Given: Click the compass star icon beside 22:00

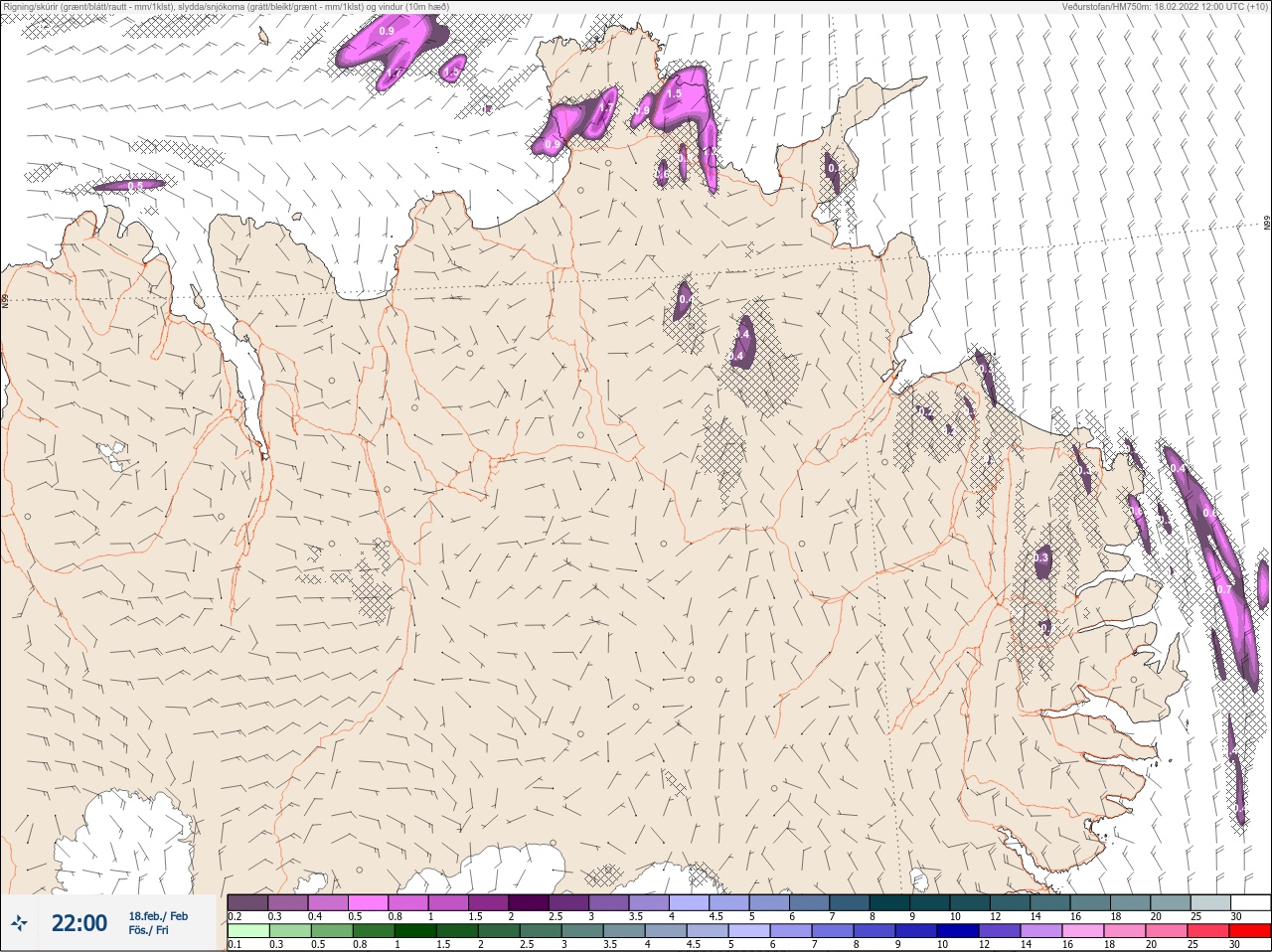Looking at the screenshot, I should 20,923.
